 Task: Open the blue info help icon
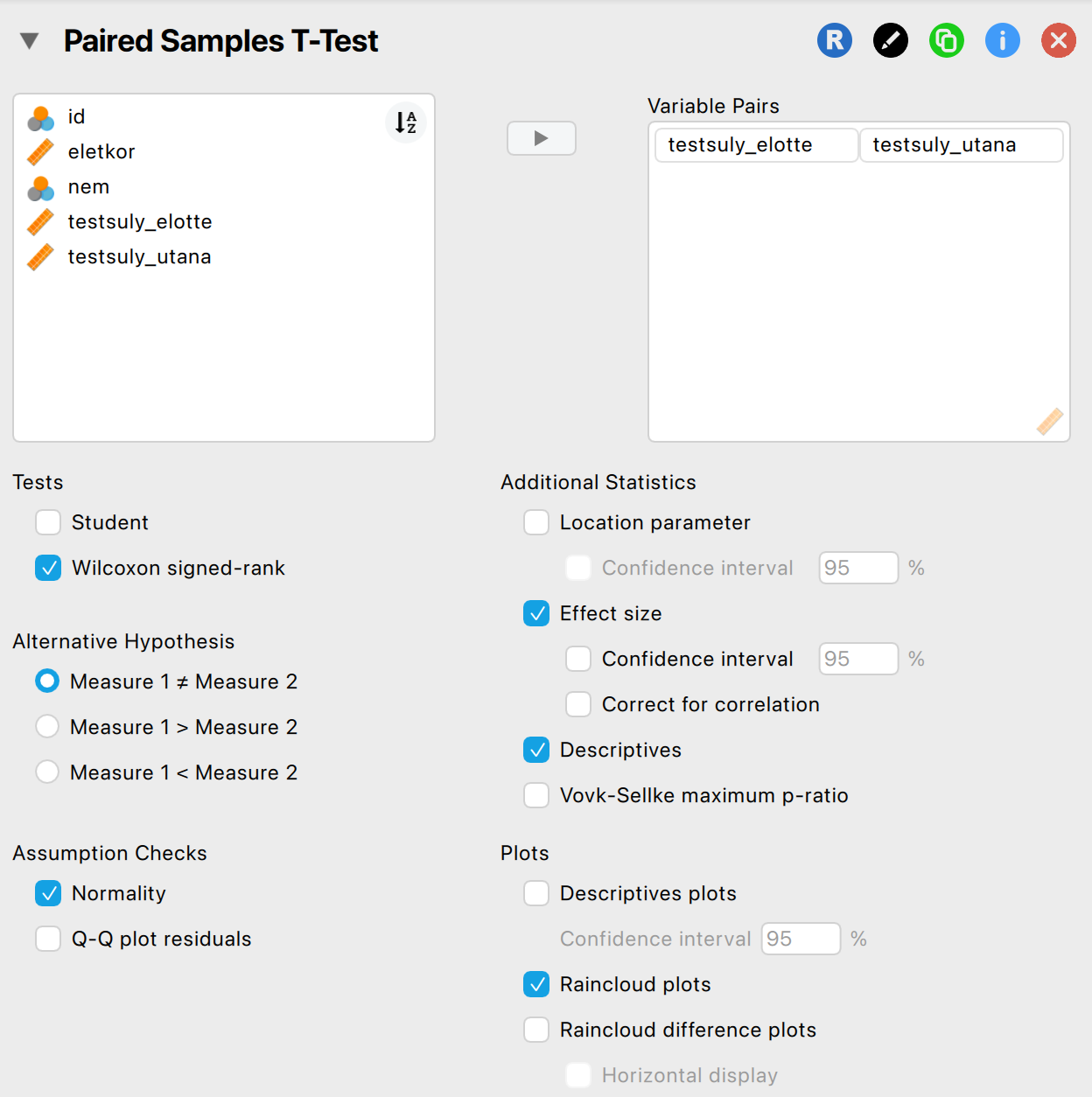(1002, 40)
